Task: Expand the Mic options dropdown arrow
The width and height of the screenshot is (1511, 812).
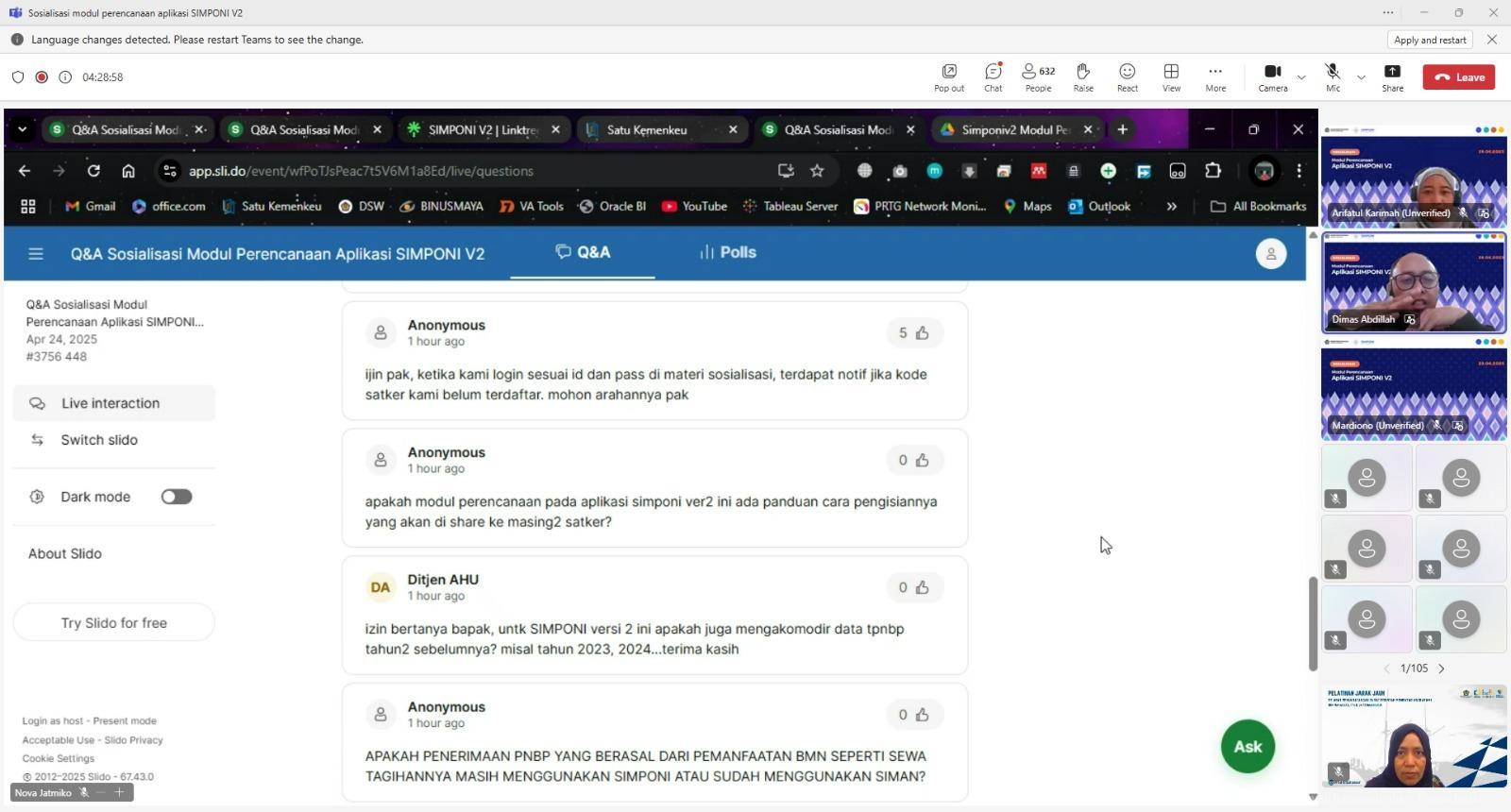Action: point(1361,77)
